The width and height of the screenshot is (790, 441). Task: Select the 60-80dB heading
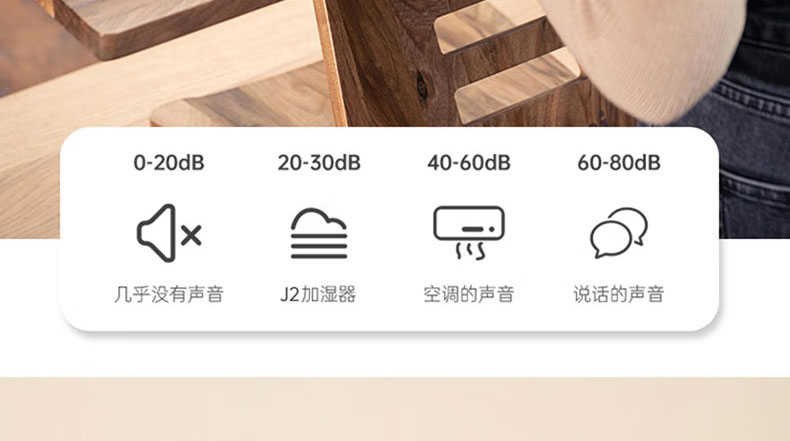619,163
